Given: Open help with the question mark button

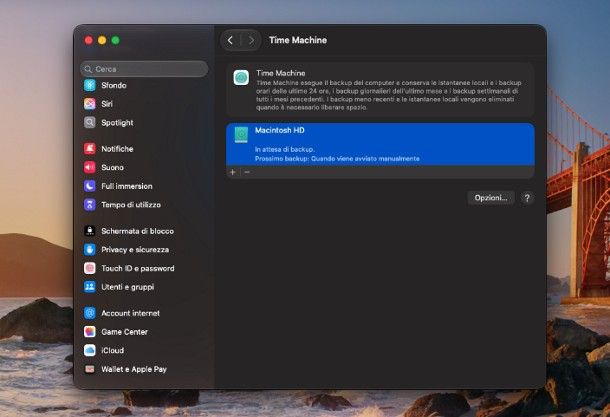Looking at the screenshot, I should (527, 198).
